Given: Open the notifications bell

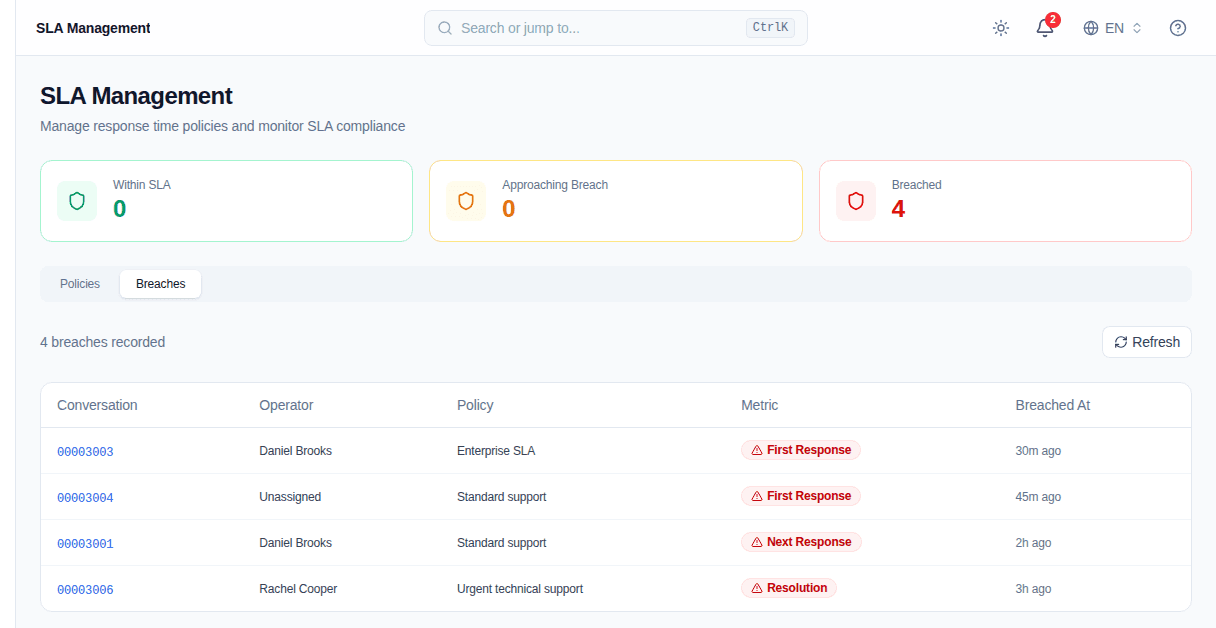Looking at the screenshot, I should (1045, 28).
